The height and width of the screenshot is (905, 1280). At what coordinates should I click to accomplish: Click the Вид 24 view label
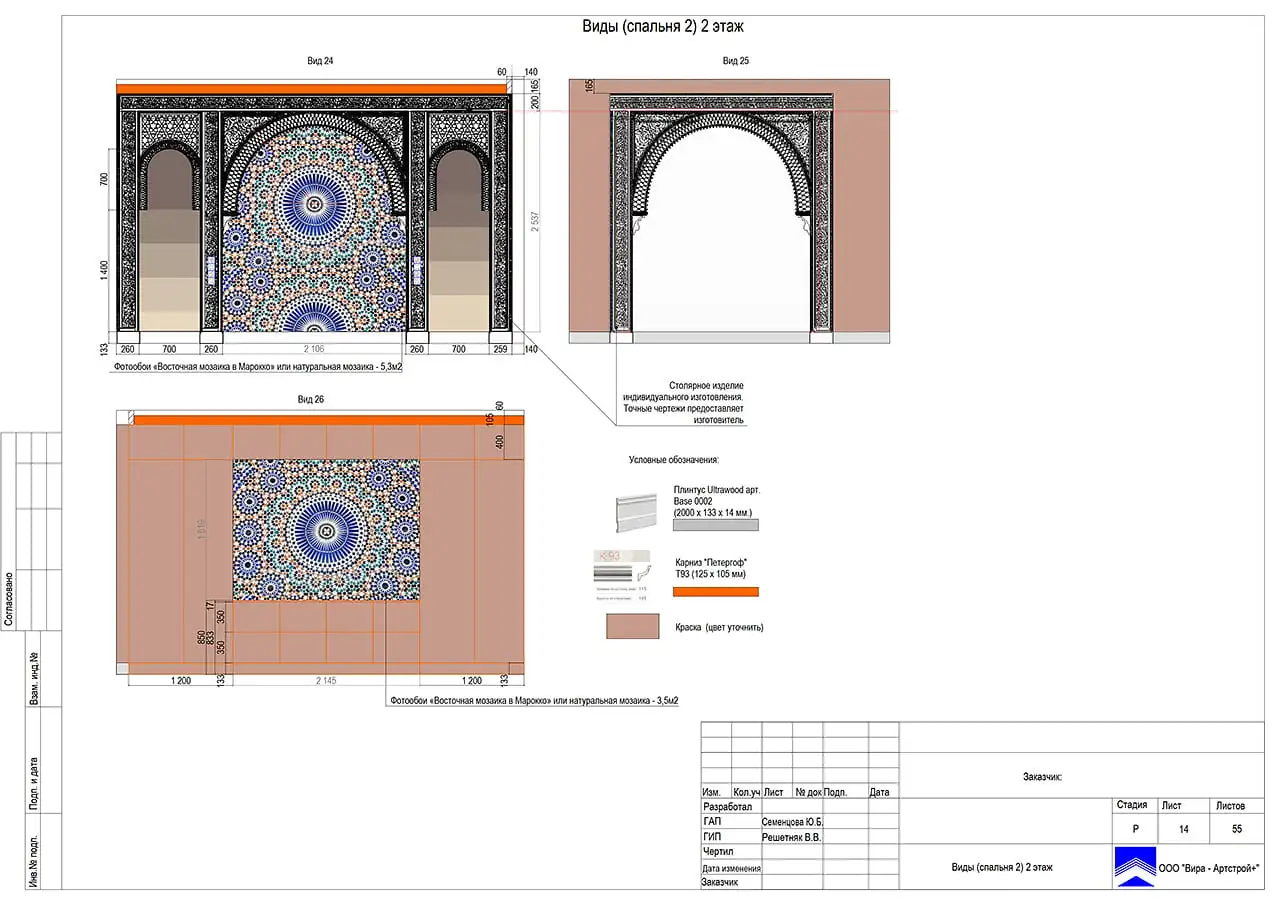pyautogui.click(x=320, y=61)
